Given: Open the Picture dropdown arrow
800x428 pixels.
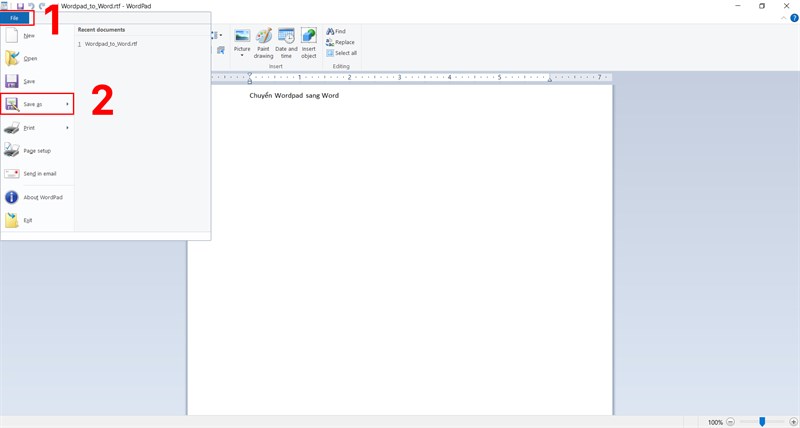Looking at the screenshot, I should tap(242, 55).
